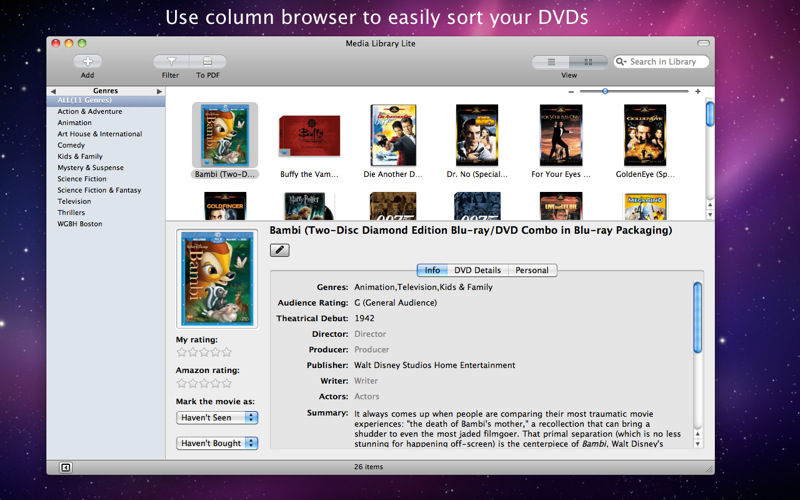Switch to cover grid view mode
The image size is (800, 500).
click(x=588, y=62)
